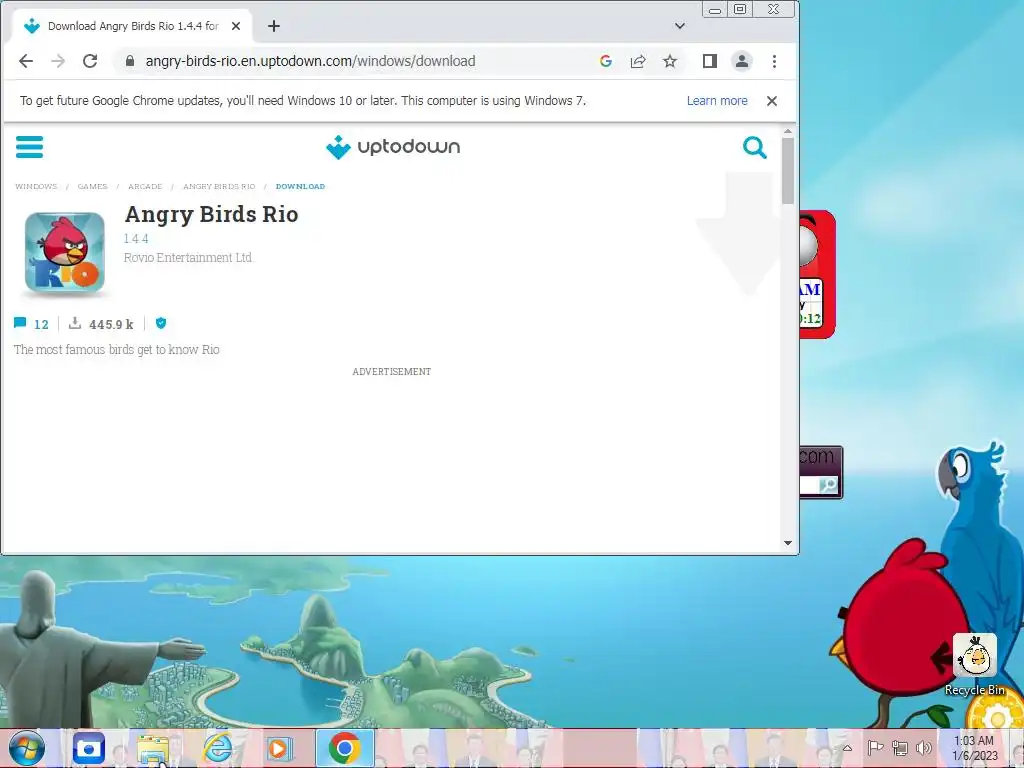Click the page scrollbar thumb
The height and width of the screenshot is (768, 1024).
pos(788,171)
